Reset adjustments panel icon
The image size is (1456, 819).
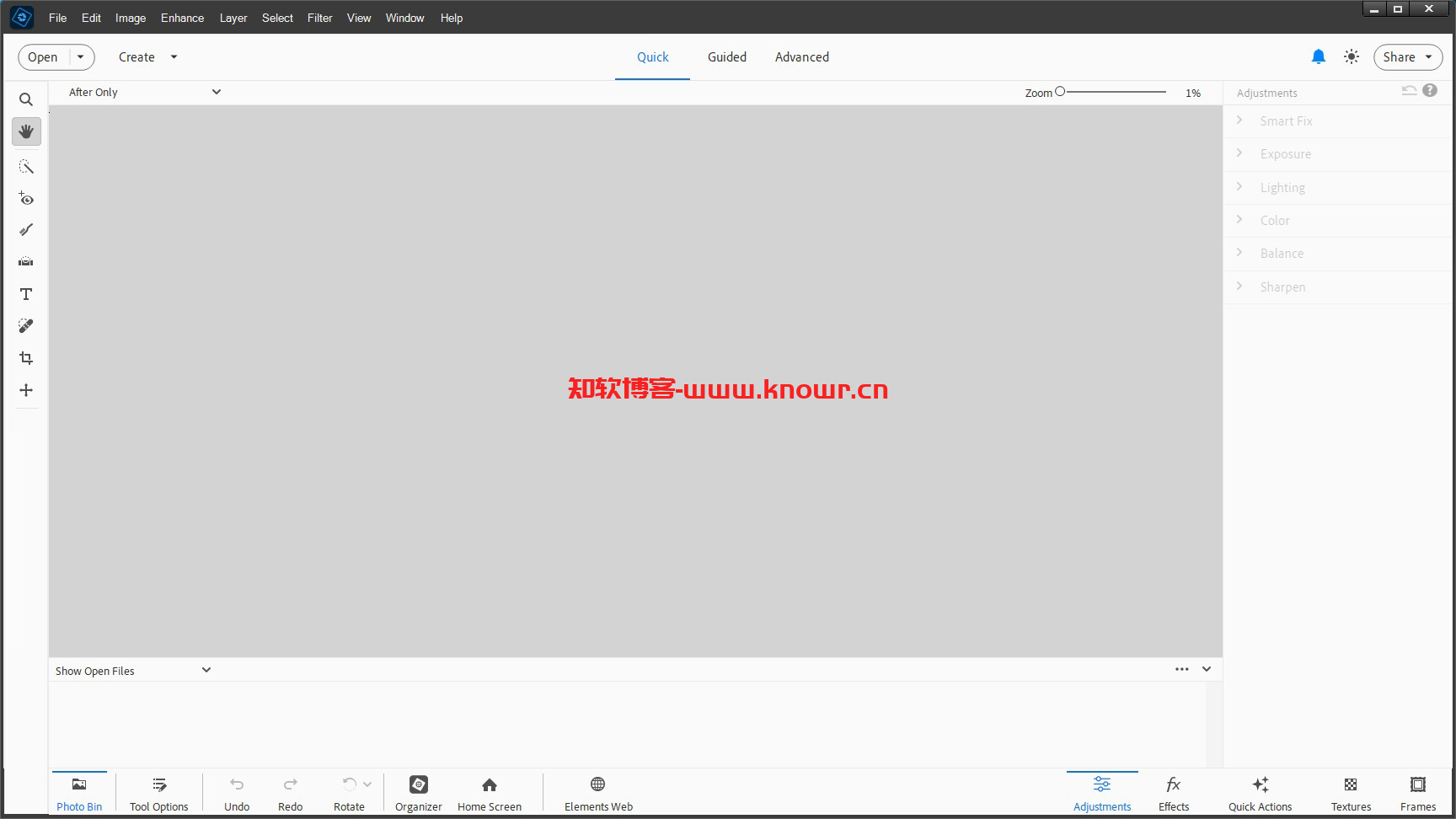click(1409, 90)
